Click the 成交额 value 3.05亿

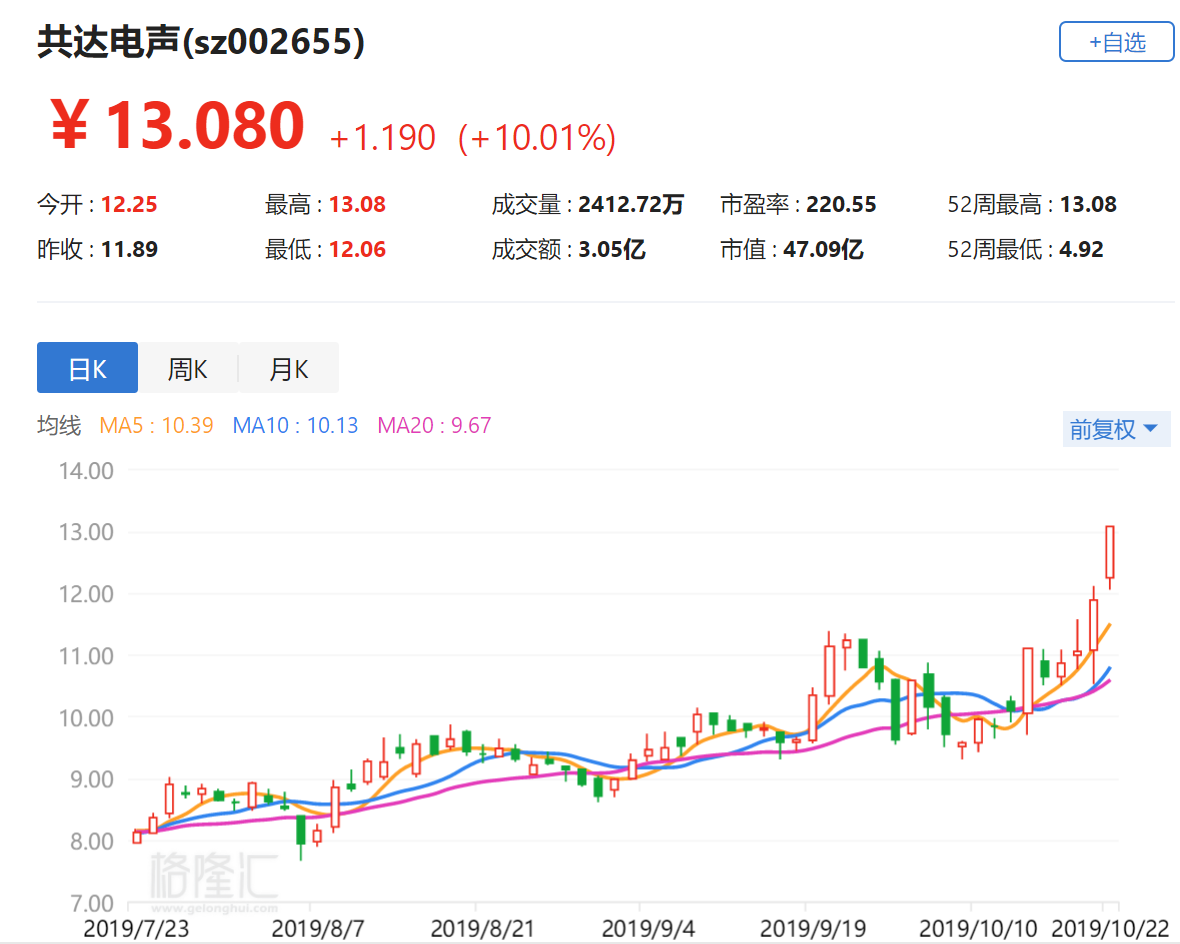(611, 249)
